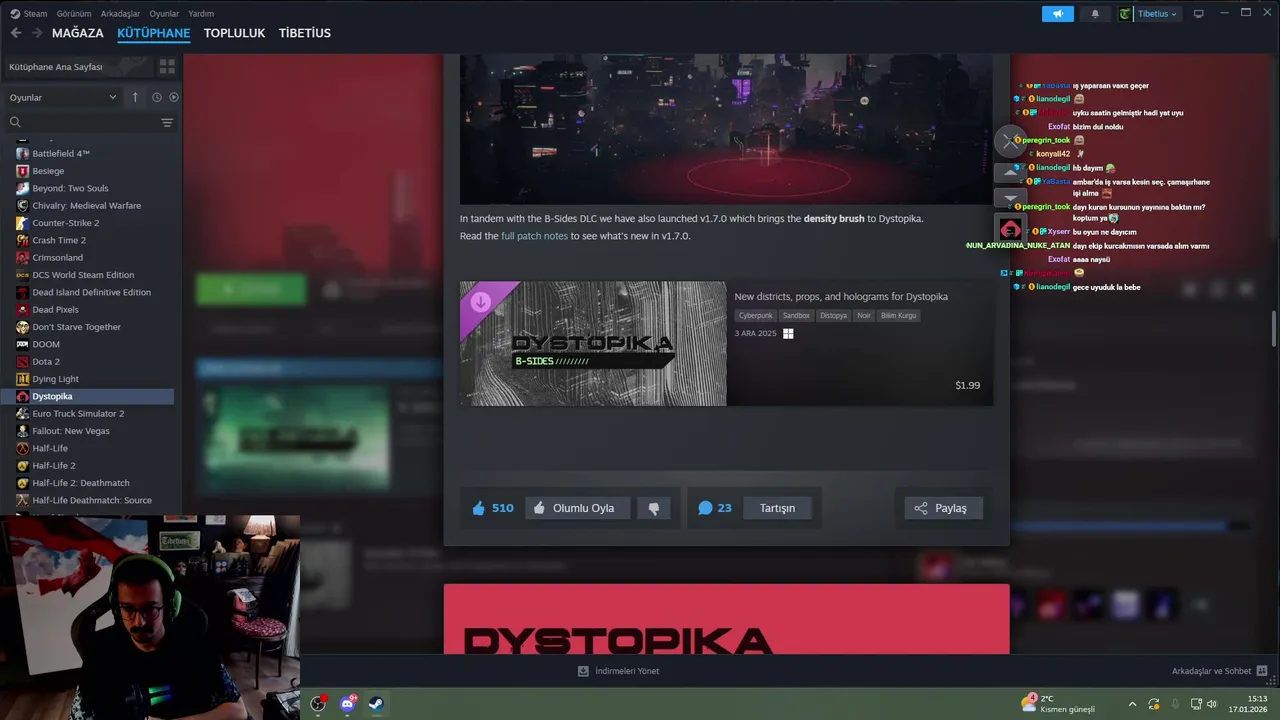
Task: Select Fallout: New Vegas
Action: 71,431
